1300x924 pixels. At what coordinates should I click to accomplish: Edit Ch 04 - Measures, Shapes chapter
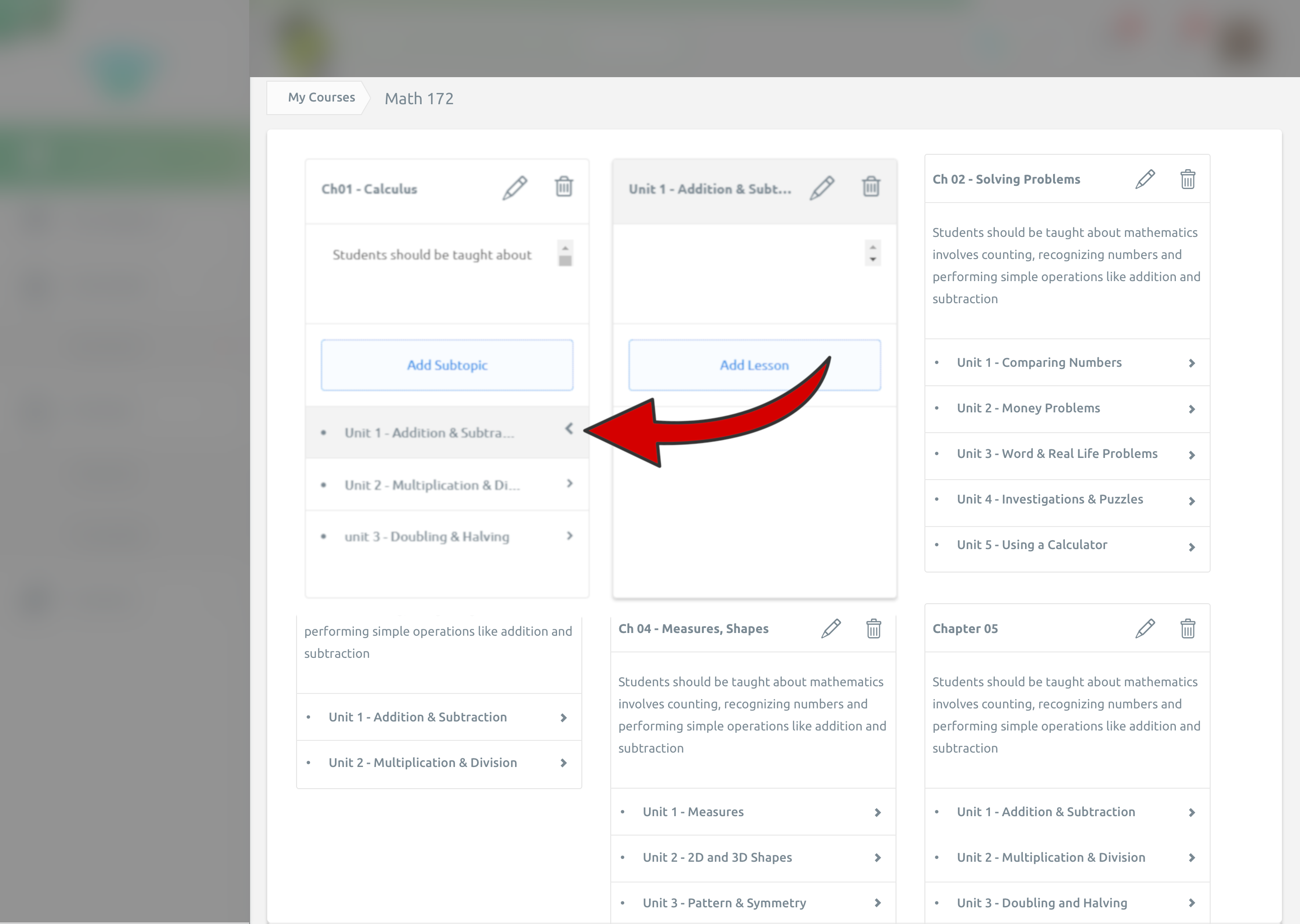point(831,628)
